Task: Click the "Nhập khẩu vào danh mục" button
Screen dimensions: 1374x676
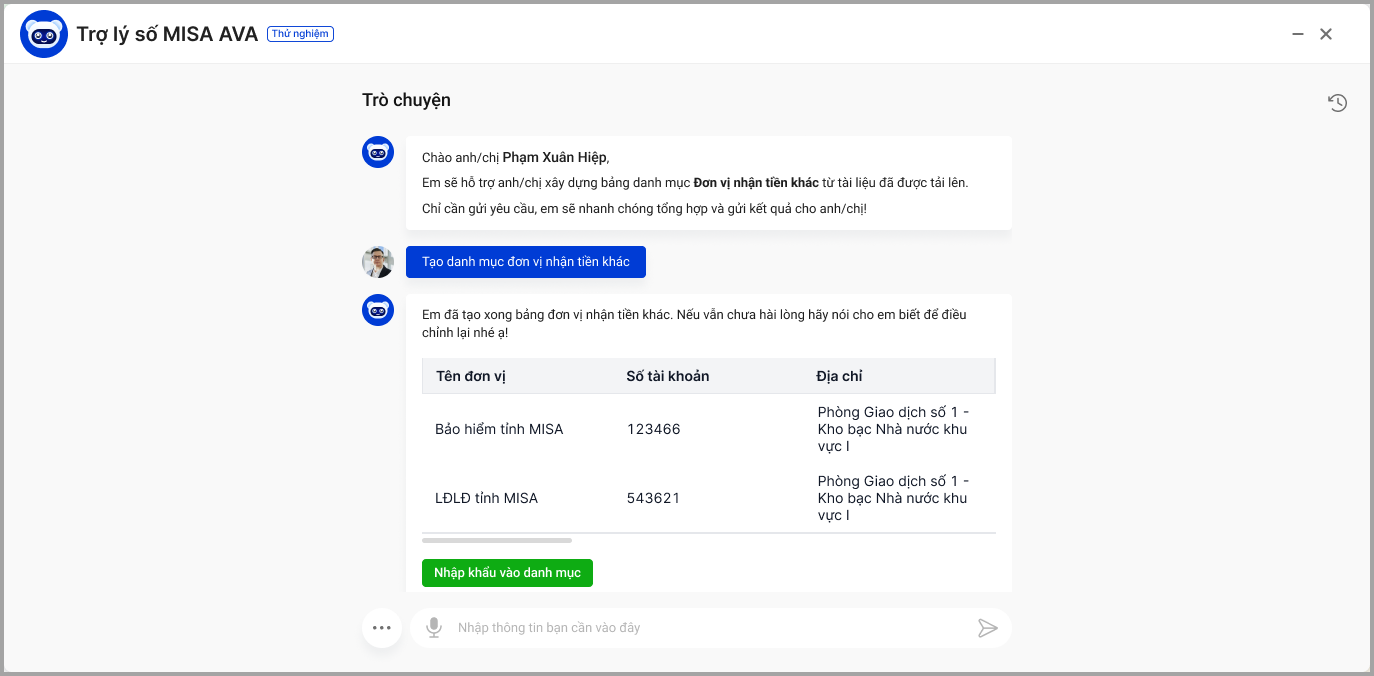Action: (x=507, y=573)
